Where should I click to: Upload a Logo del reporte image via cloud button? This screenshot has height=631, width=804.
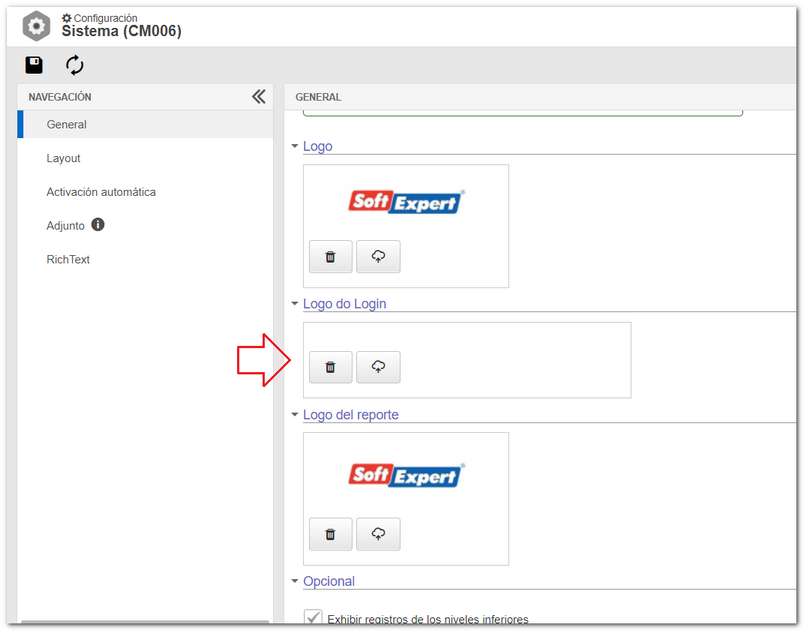click(378, 534)
